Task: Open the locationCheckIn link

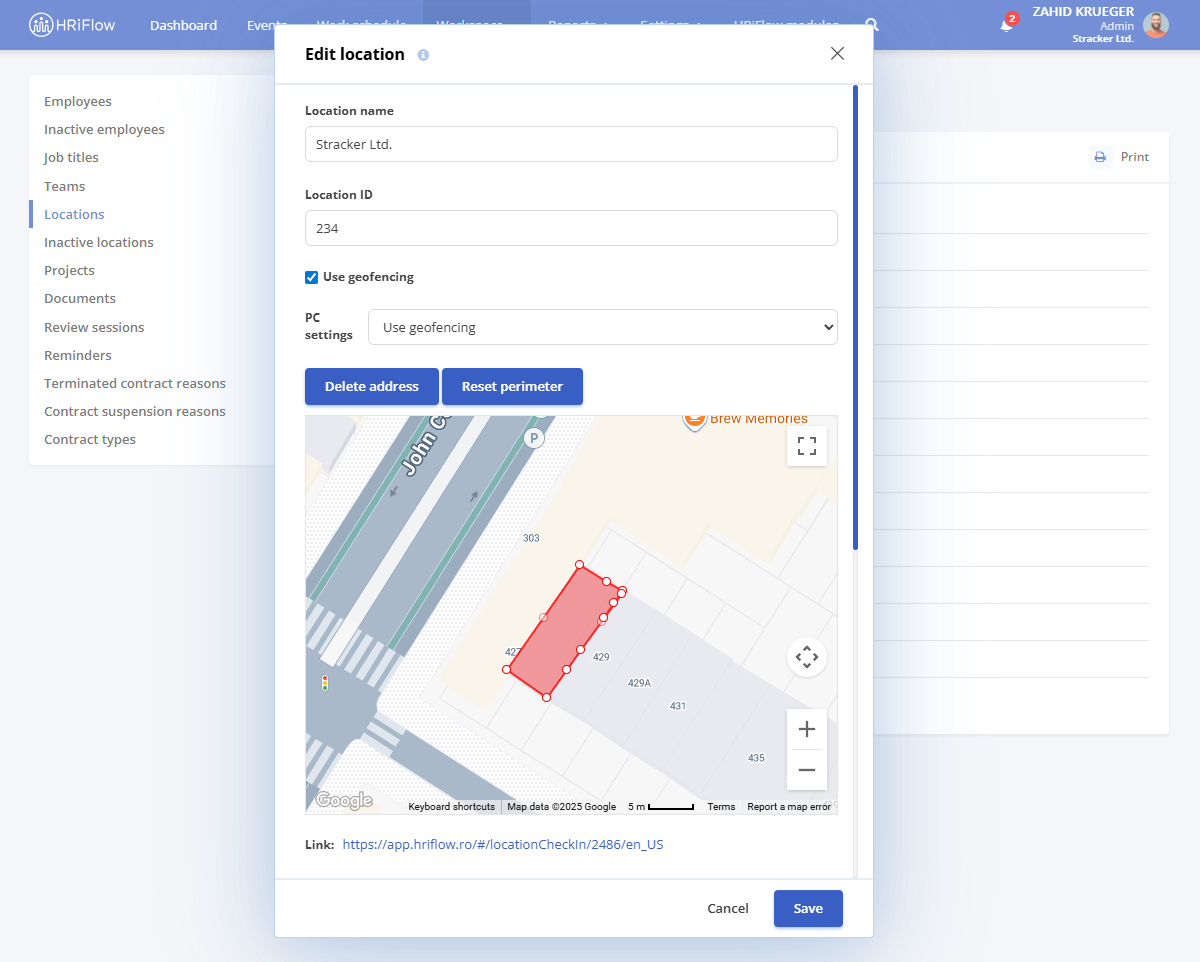Action: click(x=504, y=844)
